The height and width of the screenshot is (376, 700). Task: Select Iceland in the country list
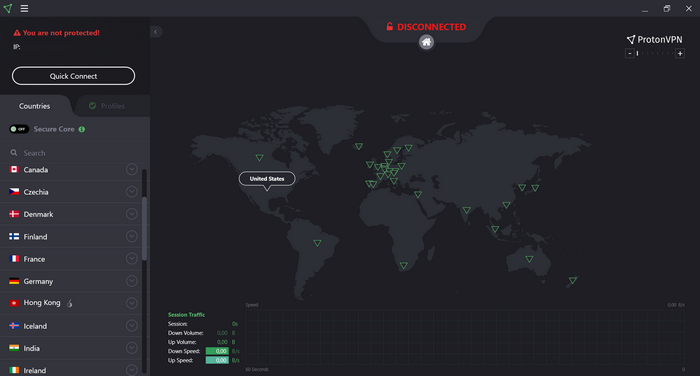pyautogui.click(x=71, y=326)
